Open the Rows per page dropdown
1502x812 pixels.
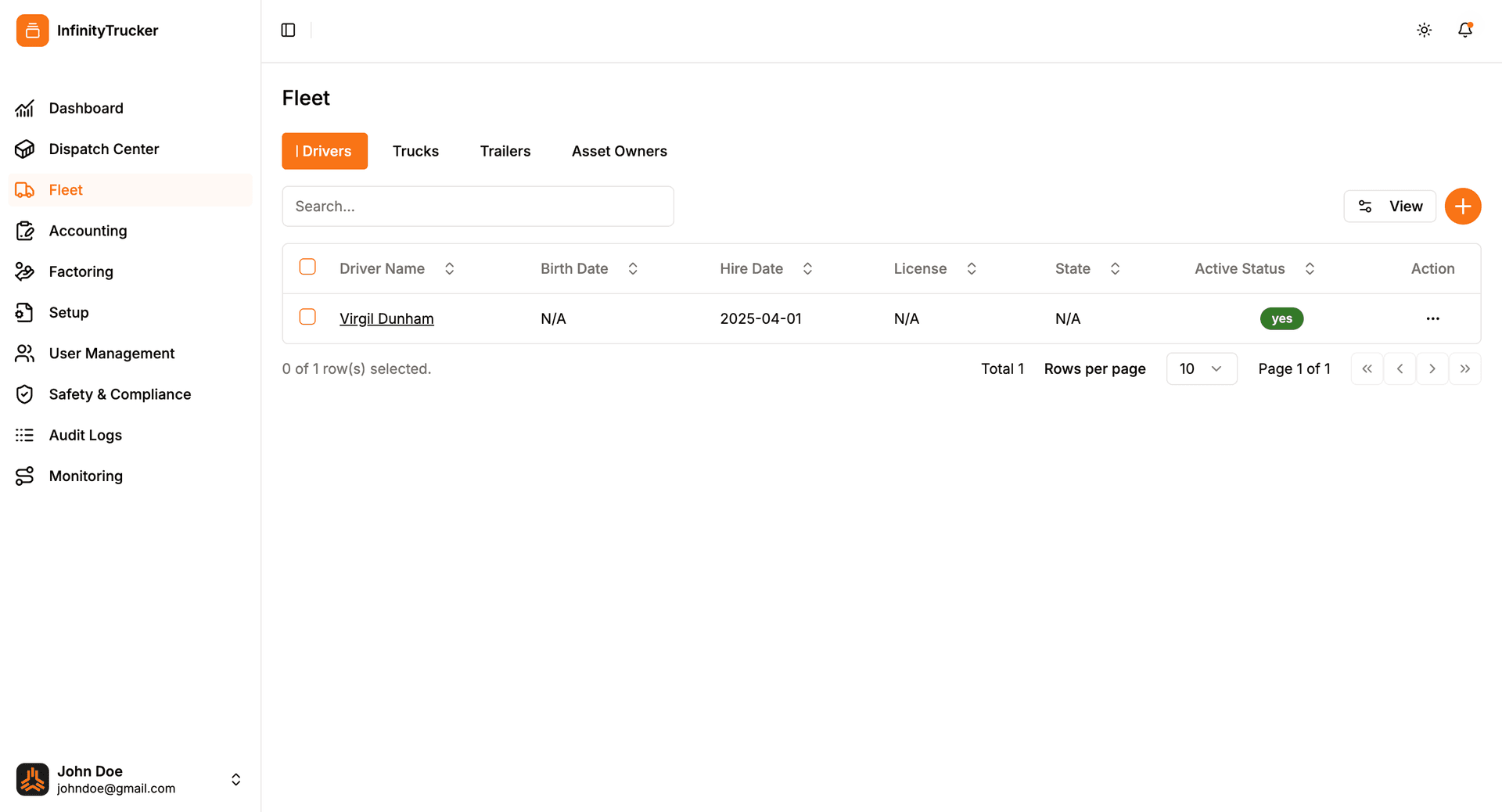click(x=1202, y=368)
